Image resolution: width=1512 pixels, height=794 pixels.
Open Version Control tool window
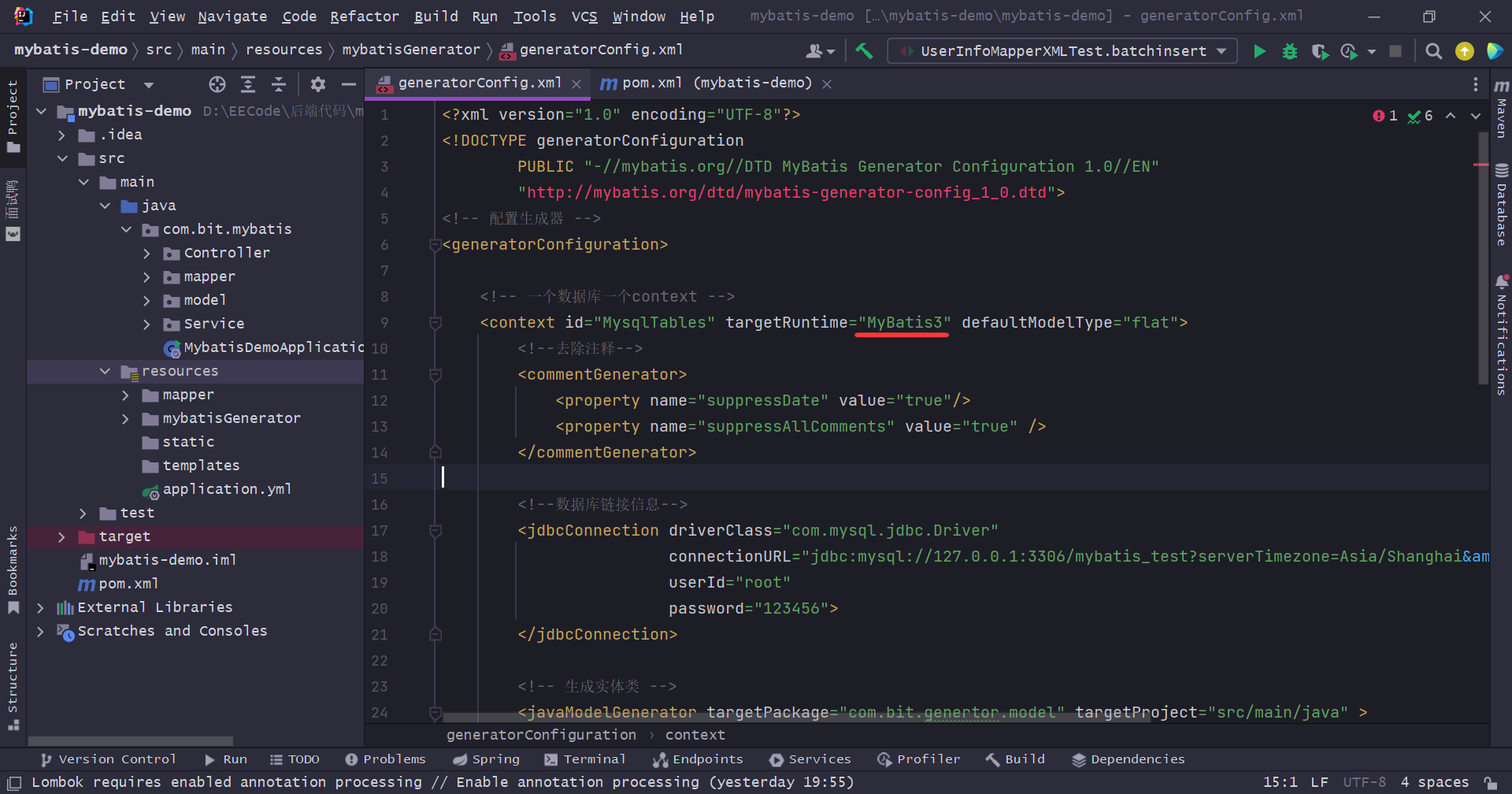109,759
